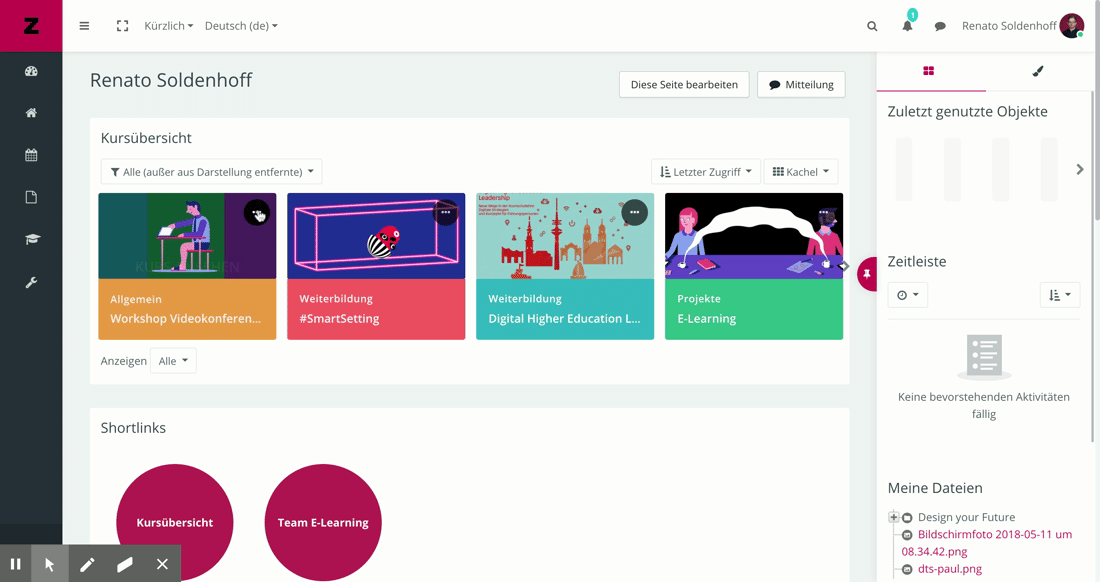Open the dashboard icon in left sidebar

[31, 71]
